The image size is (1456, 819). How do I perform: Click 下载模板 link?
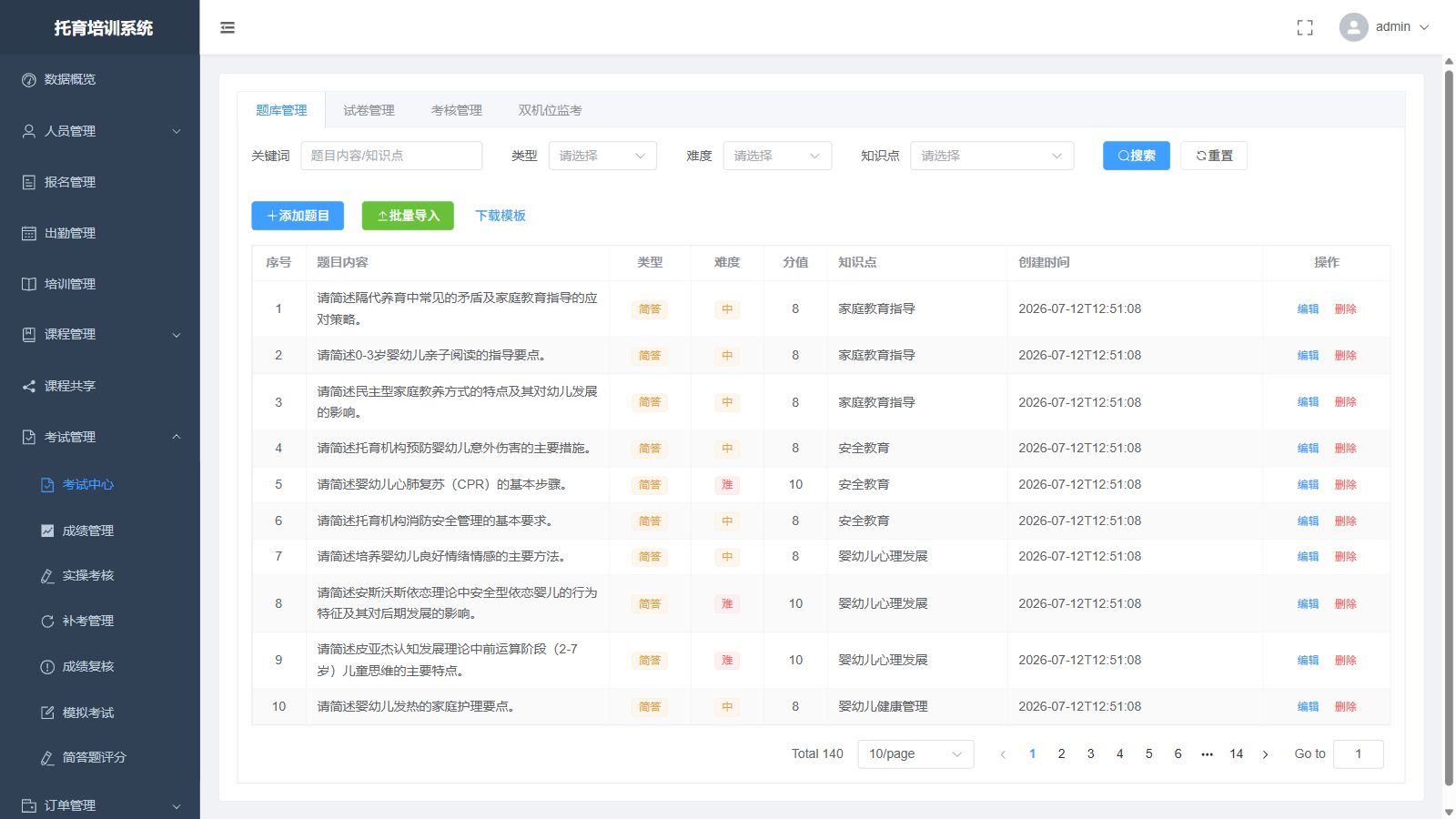[500, 216]
